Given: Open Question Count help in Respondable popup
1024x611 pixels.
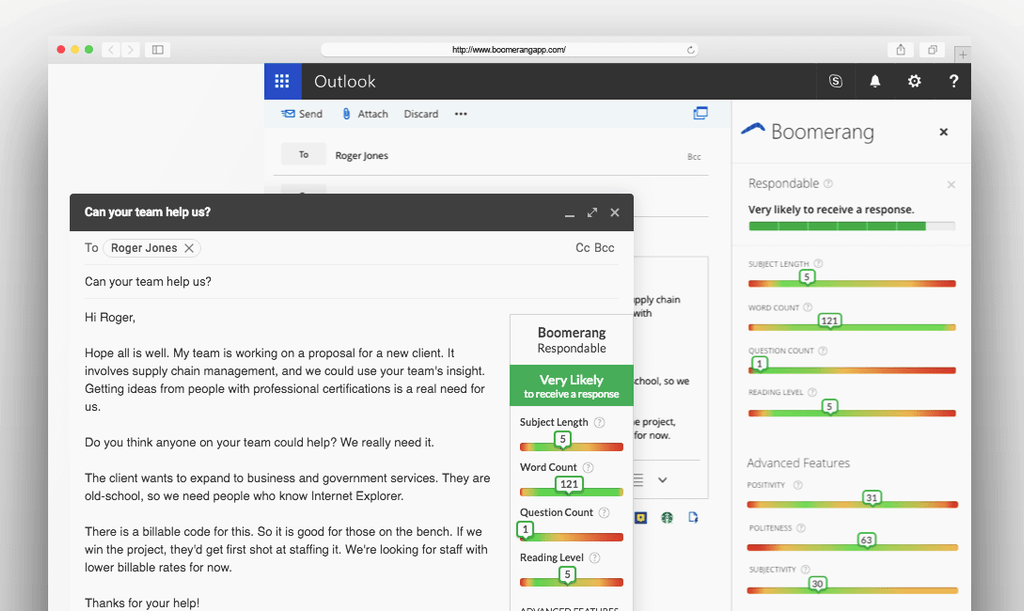Looking at the screenshot, I should coord(604,512).
